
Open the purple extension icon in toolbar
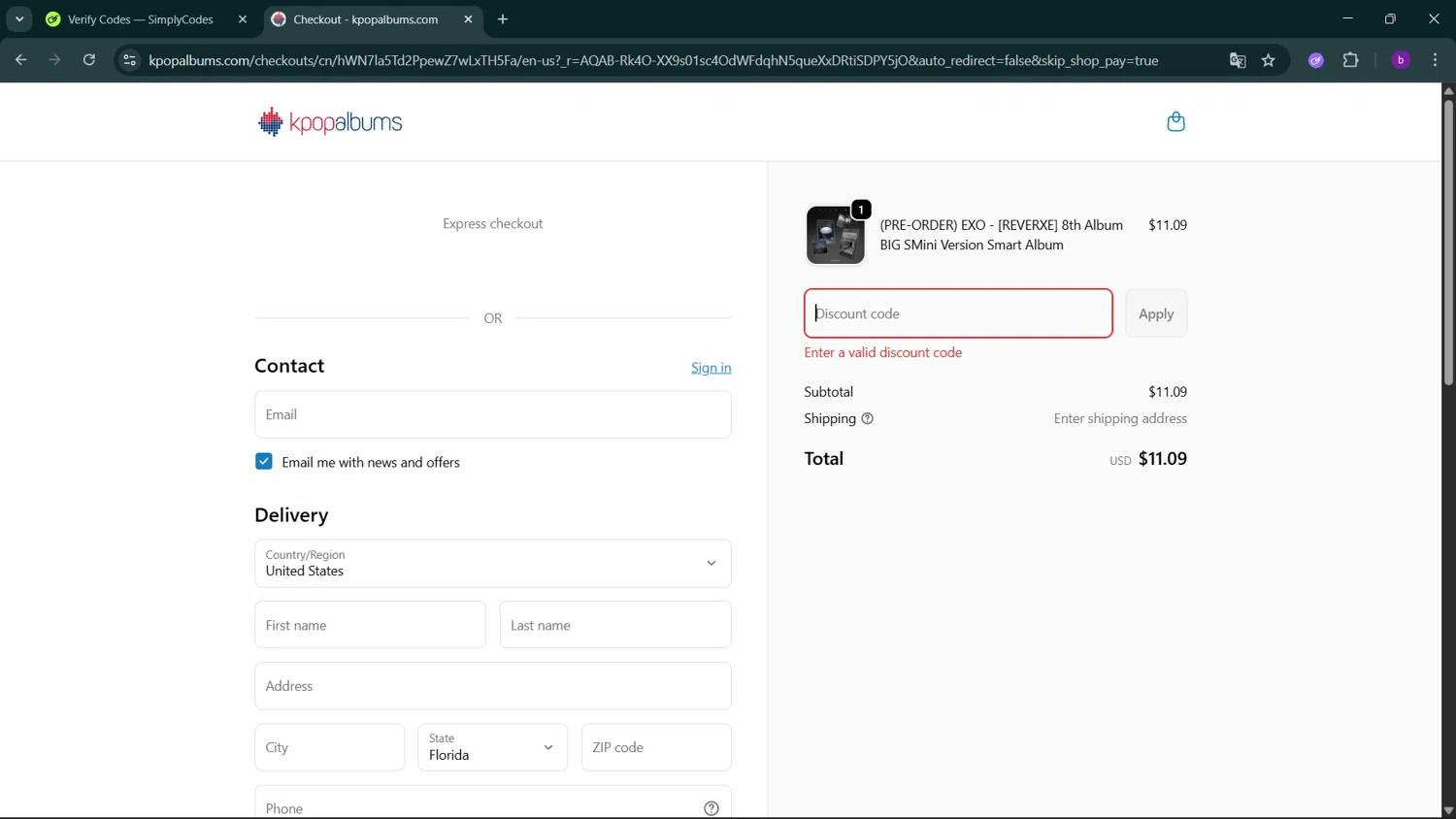[1316, 60]
